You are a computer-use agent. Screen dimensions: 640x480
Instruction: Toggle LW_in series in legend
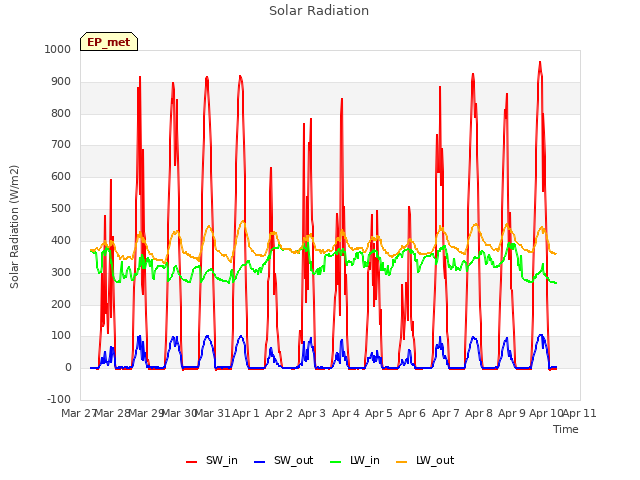pos(355,461)
